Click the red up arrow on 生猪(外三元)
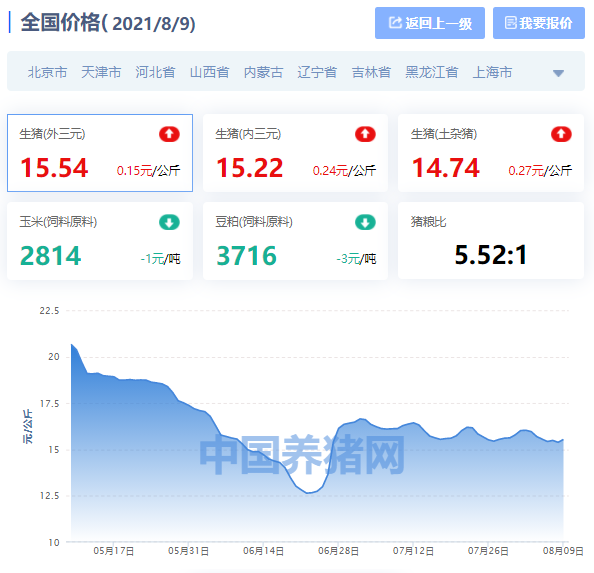Image resolution: width=594 pixels, height=573 pixels. click(169, 134)
